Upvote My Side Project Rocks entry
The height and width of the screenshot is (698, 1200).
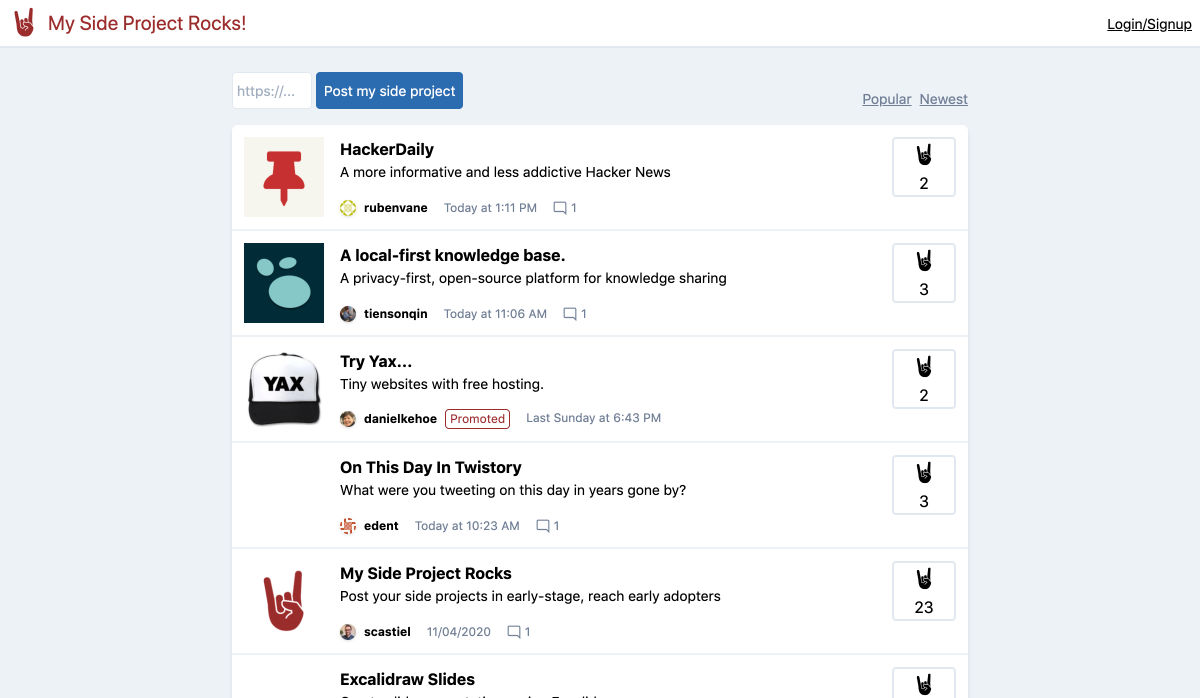coord(924,591)
